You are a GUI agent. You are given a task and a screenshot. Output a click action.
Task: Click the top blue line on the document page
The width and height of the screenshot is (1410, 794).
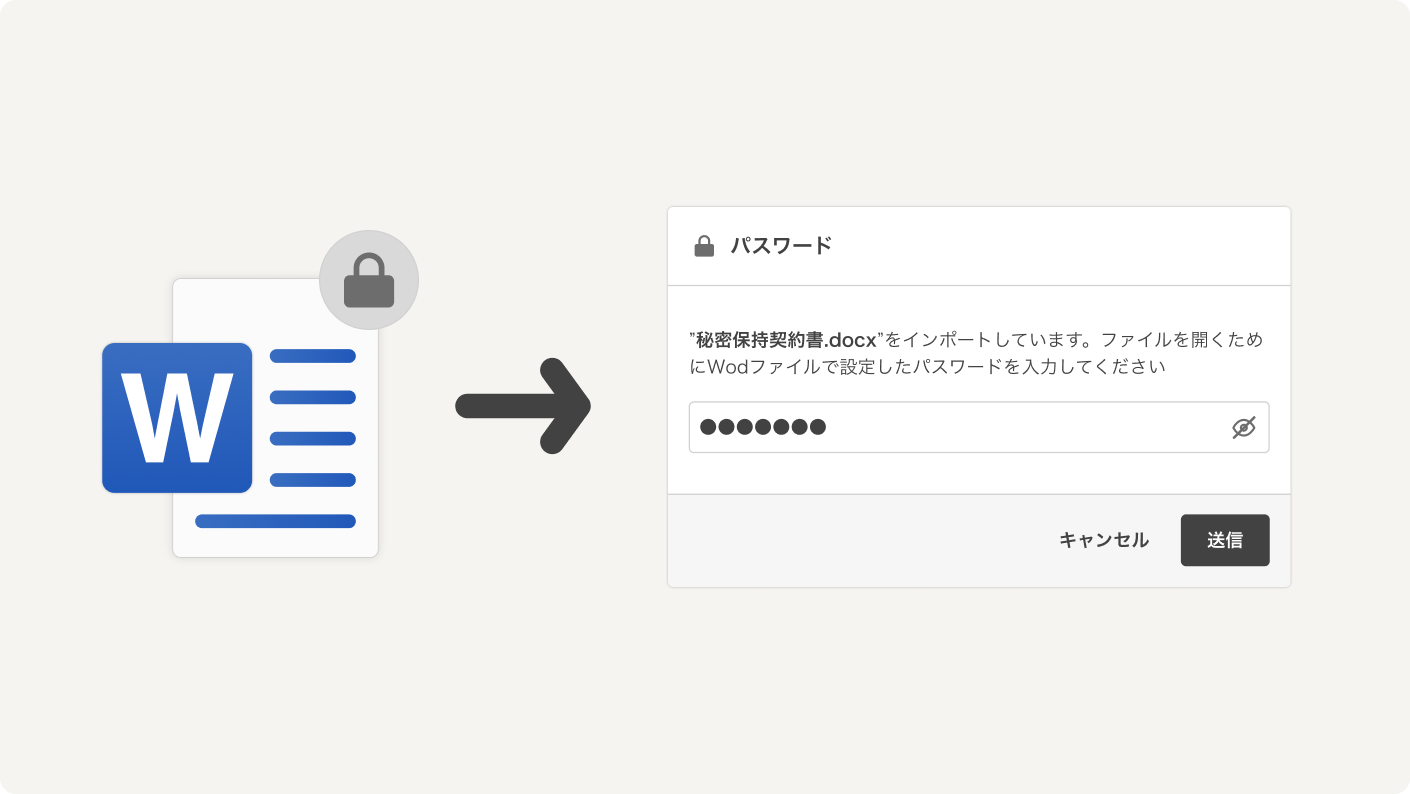coord(313,356)
